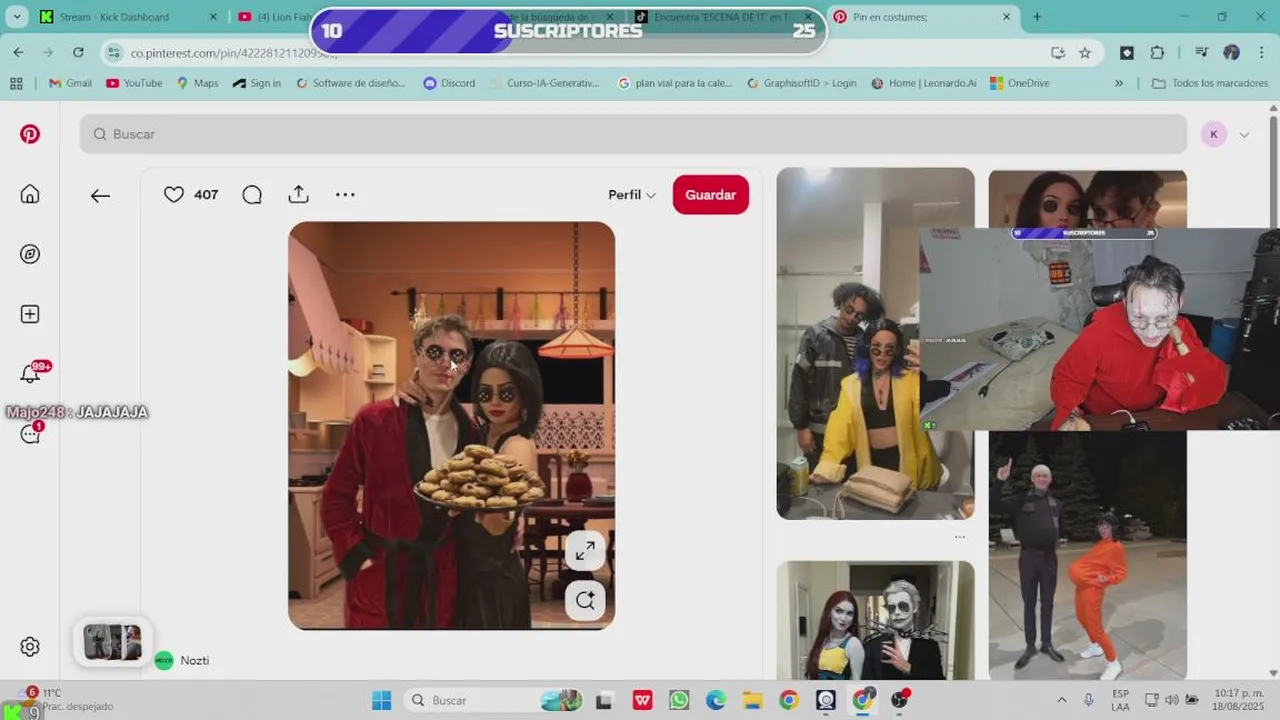Click the Guardar button
Viewport: 1280px width, 720px height.
pos(711,195)
